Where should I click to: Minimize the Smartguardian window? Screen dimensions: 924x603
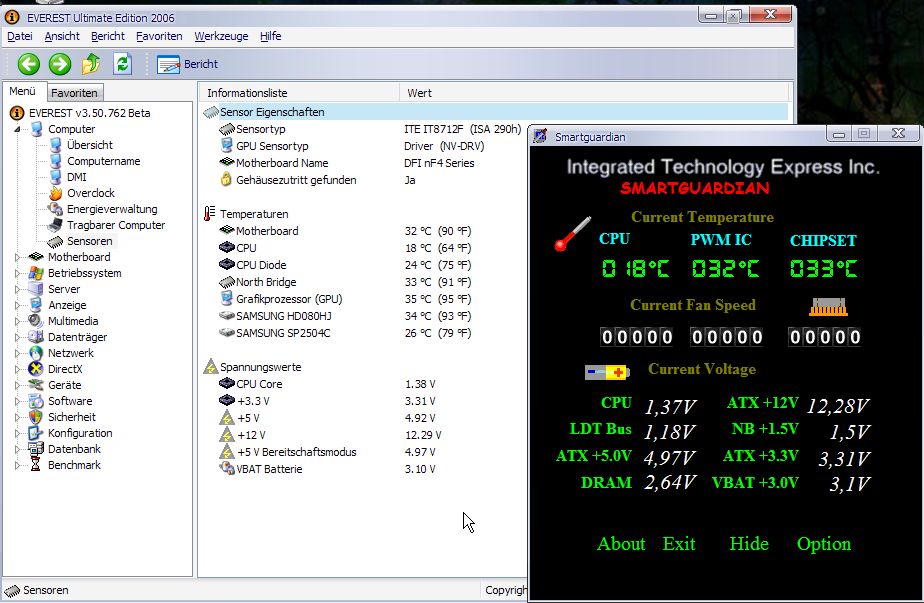(839, 134)
